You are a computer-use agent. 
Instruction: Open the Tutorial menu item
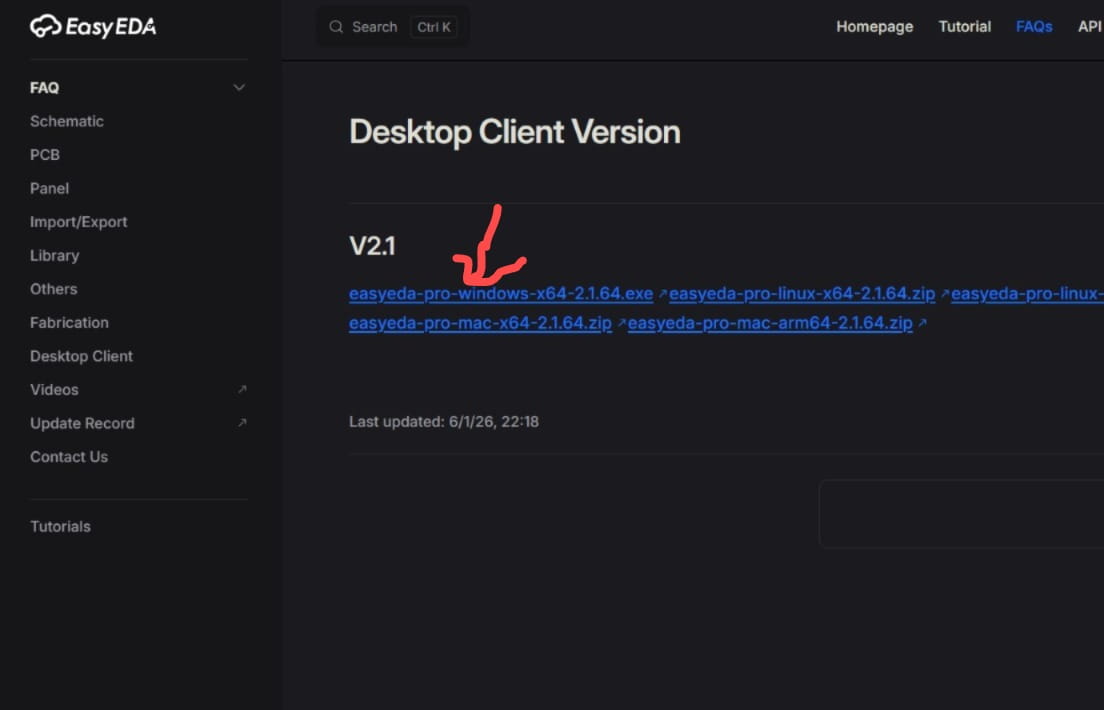pos(964,26)
